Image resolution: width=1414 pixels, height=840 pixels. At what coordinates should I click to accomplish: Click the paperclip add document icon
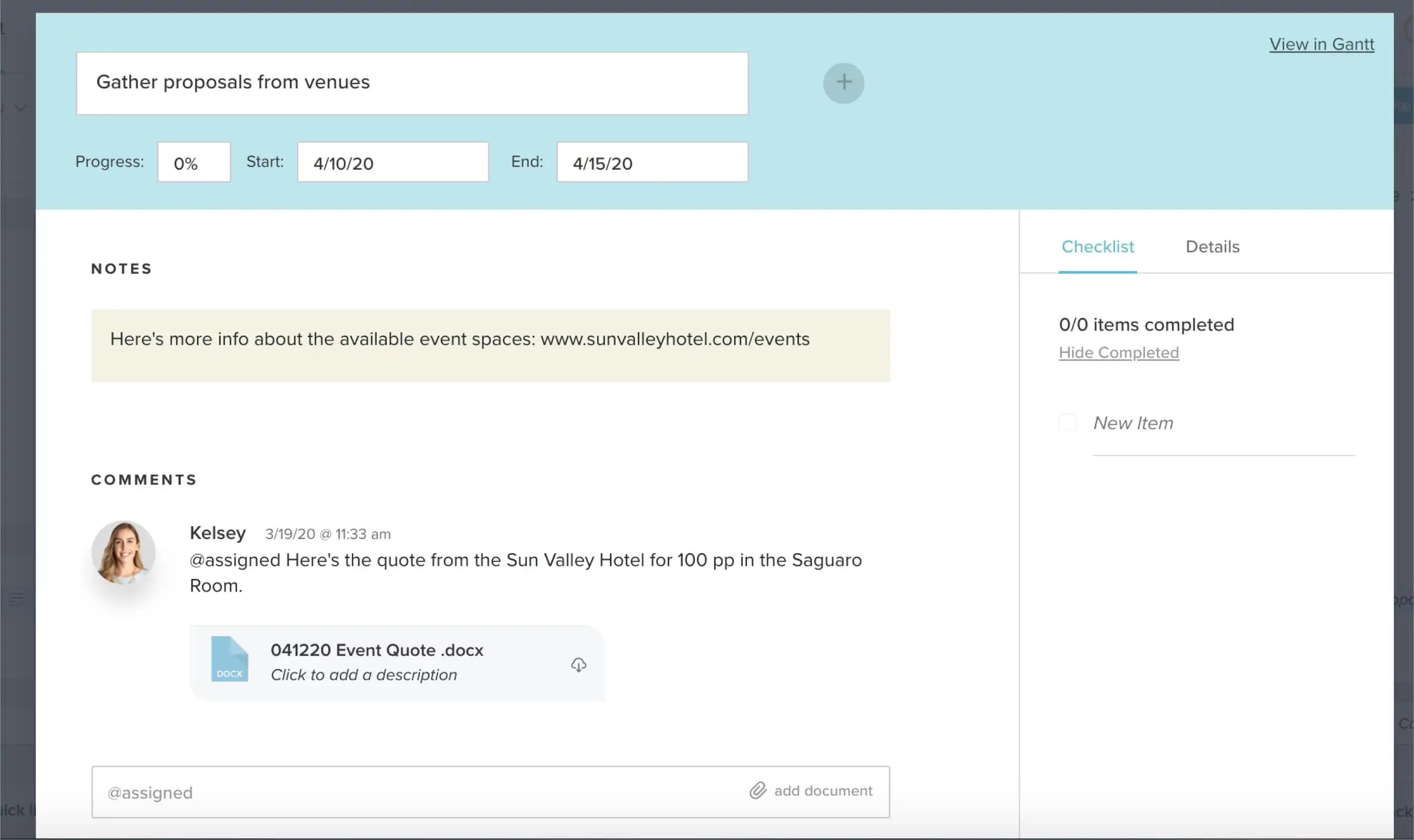coord(757,790)
